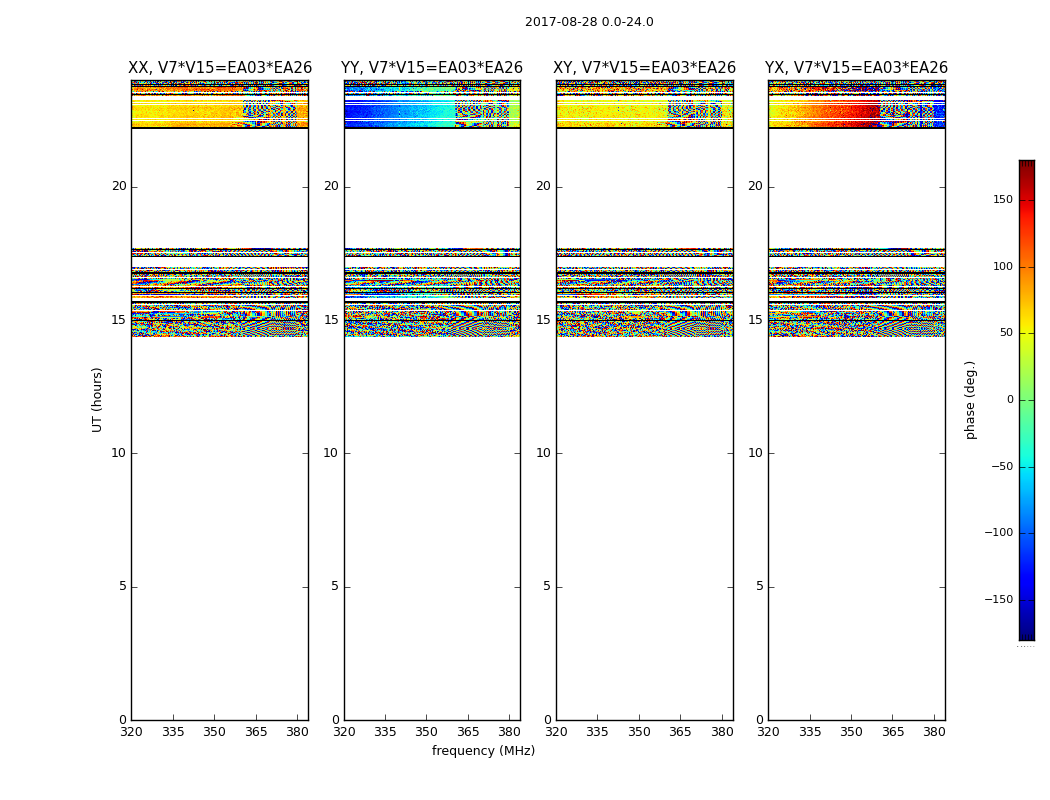
Task: Click the XY plot x-axis tick '365'
Action: coord(680,732)
